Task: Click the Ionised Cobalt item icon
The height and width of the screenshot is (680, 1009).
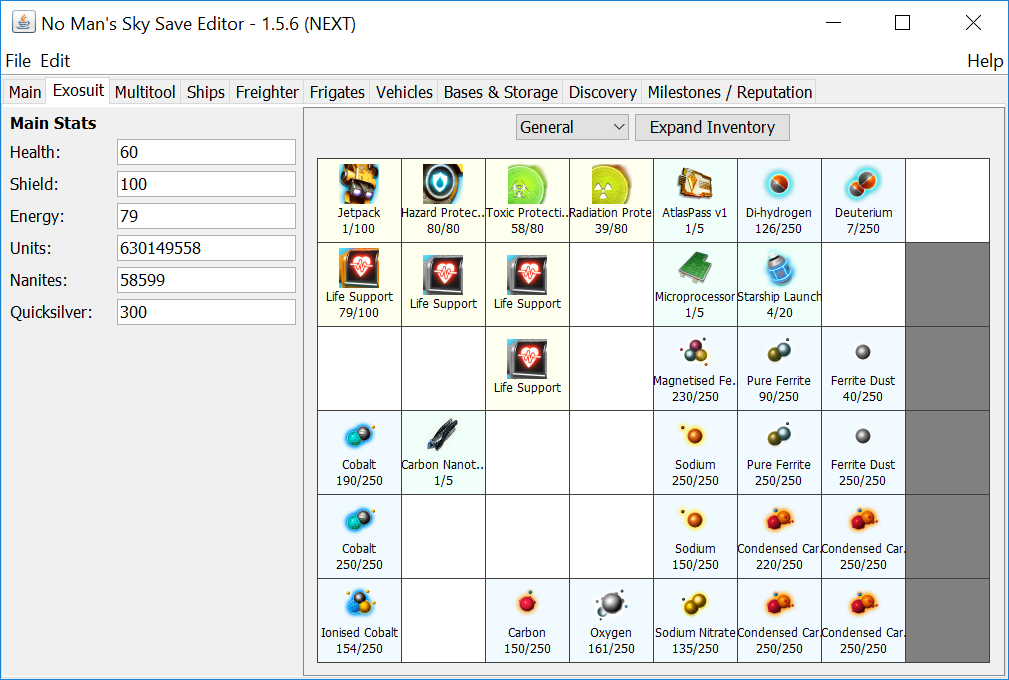Action: (x=359, y=604)
